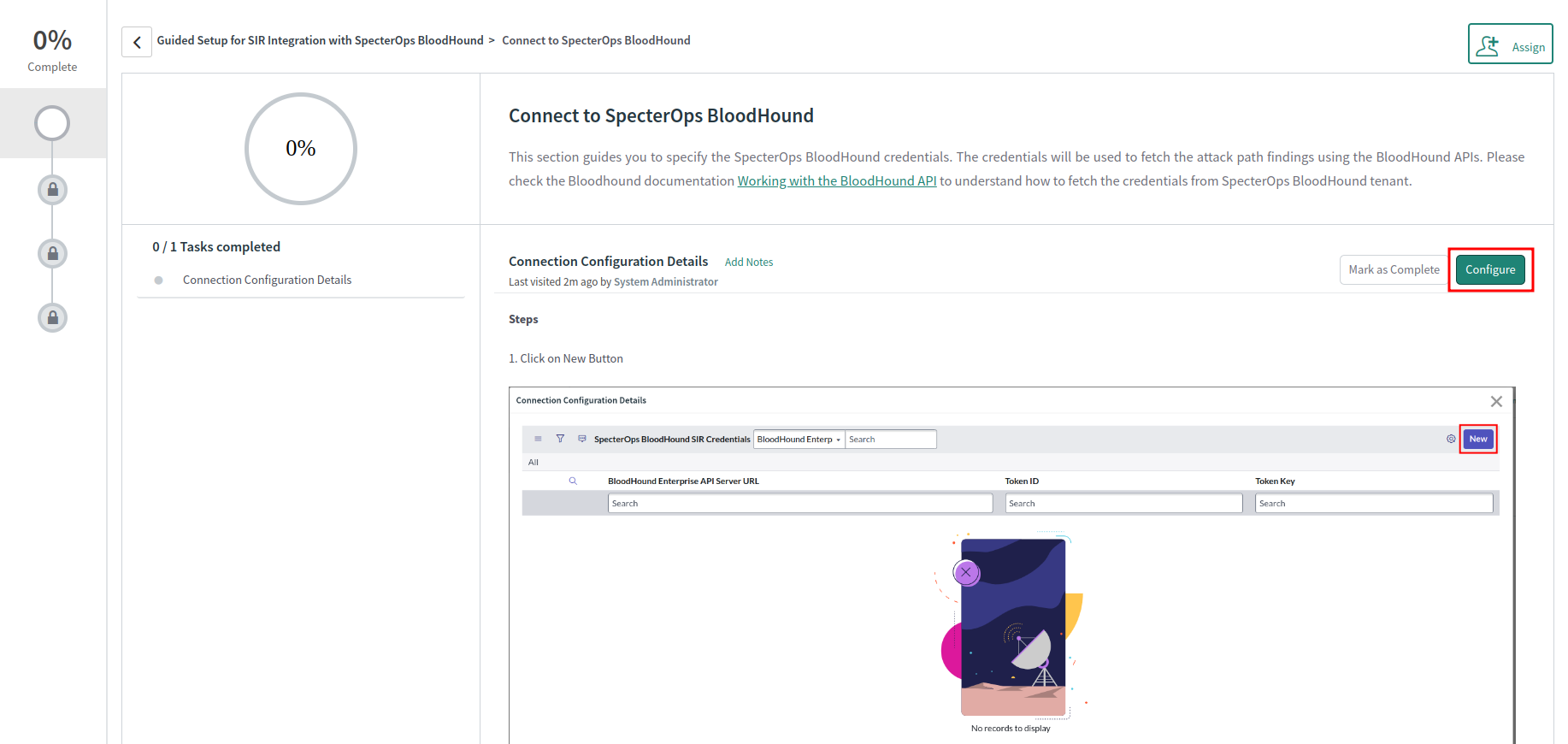Image resolution: width=1568 pixels, height=744 pixels.
Task: Close the Connection Configuration Details screenshot dialog
Action: click(x=1496, y=401)
